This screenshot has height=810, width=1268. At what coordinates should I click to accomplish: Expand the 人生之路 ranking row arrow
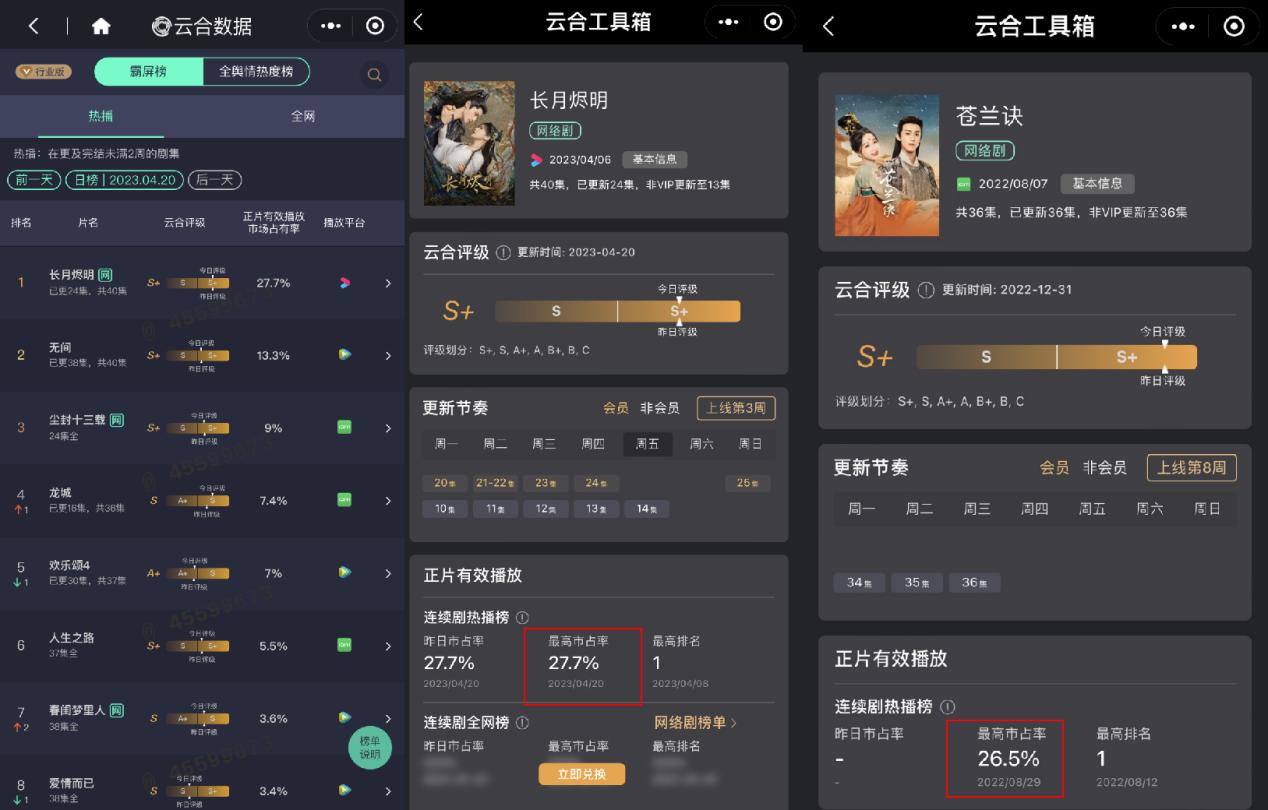[388, 645]
